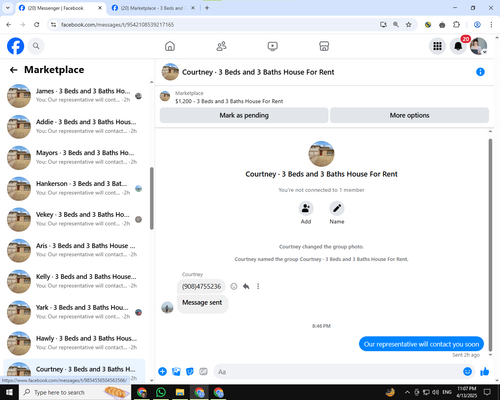Click the (908)4755236 message bubble
Image resolution: width=500 pixels, height=400 pixels.
pyautogui.click(x=201, y=286)
